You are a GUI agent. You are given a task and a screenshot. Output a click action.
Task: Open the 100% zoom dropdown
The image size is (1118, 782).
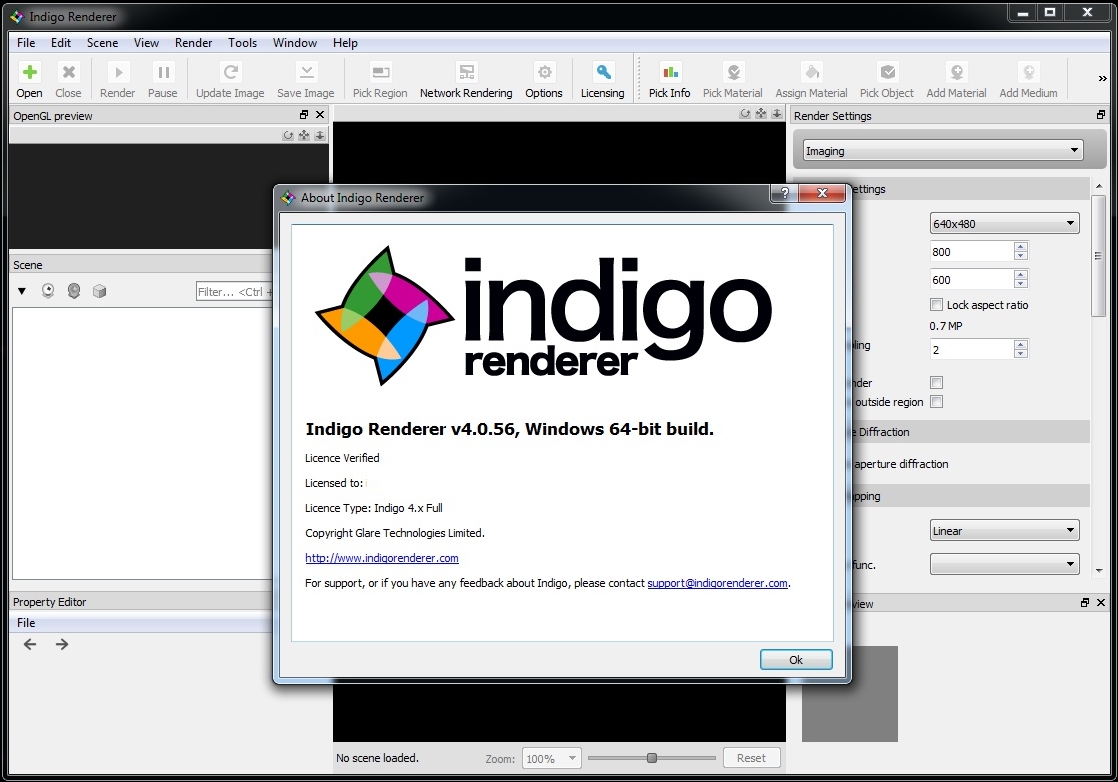[552, 758]
